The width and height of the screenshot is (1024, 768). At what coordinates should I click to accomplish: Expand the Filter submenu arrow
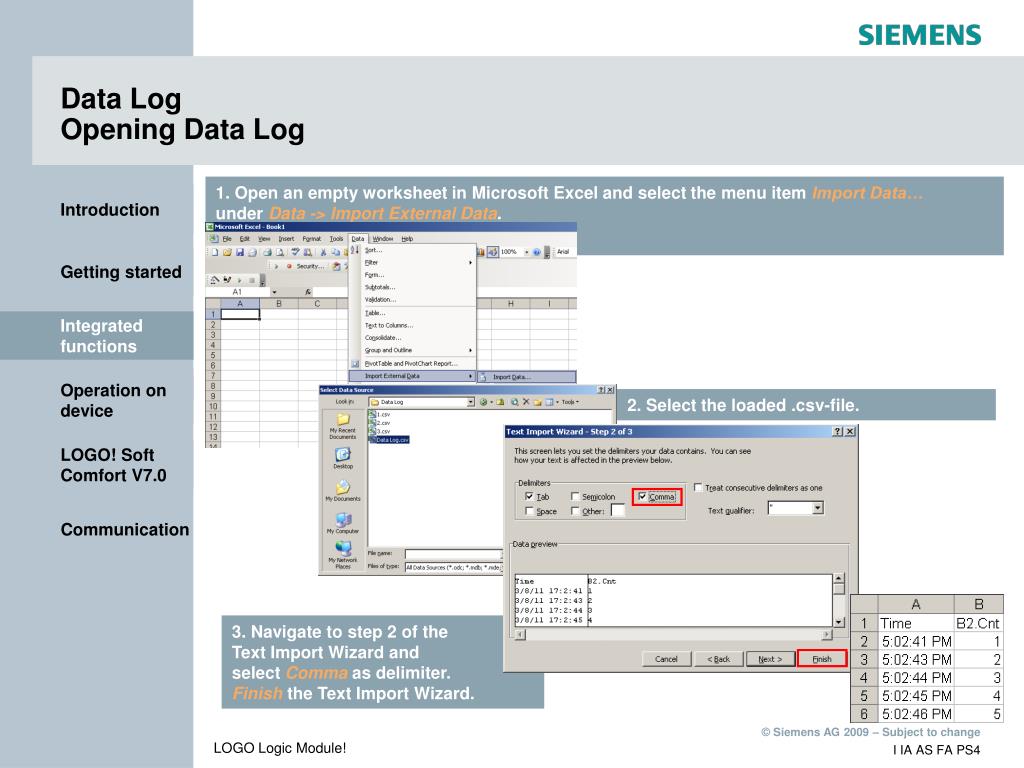point(470,263)
